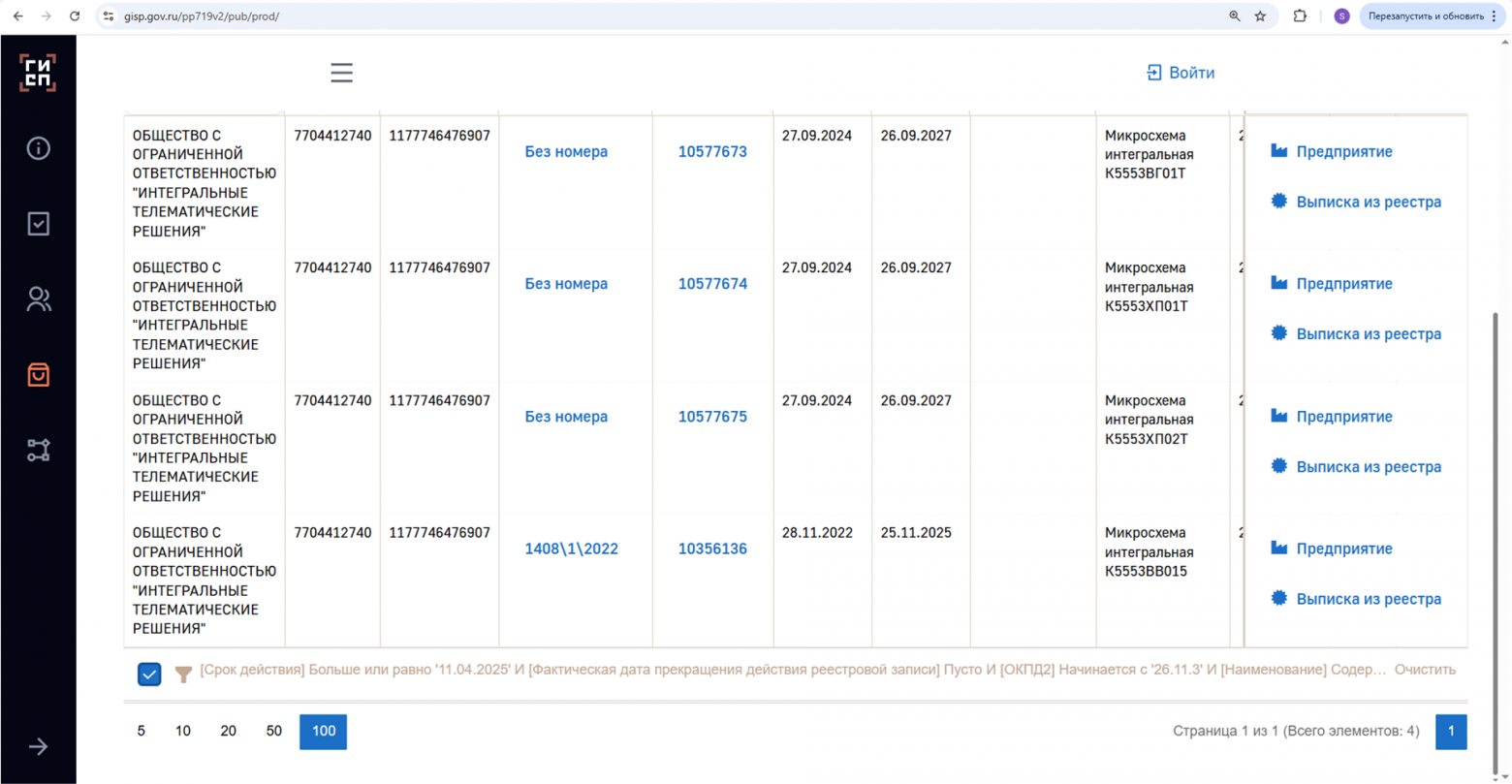The width and height of the screenshot is (1512, 784).
Task: Toggle the filter enabled checkbox
Action: (x=149, y=674)
